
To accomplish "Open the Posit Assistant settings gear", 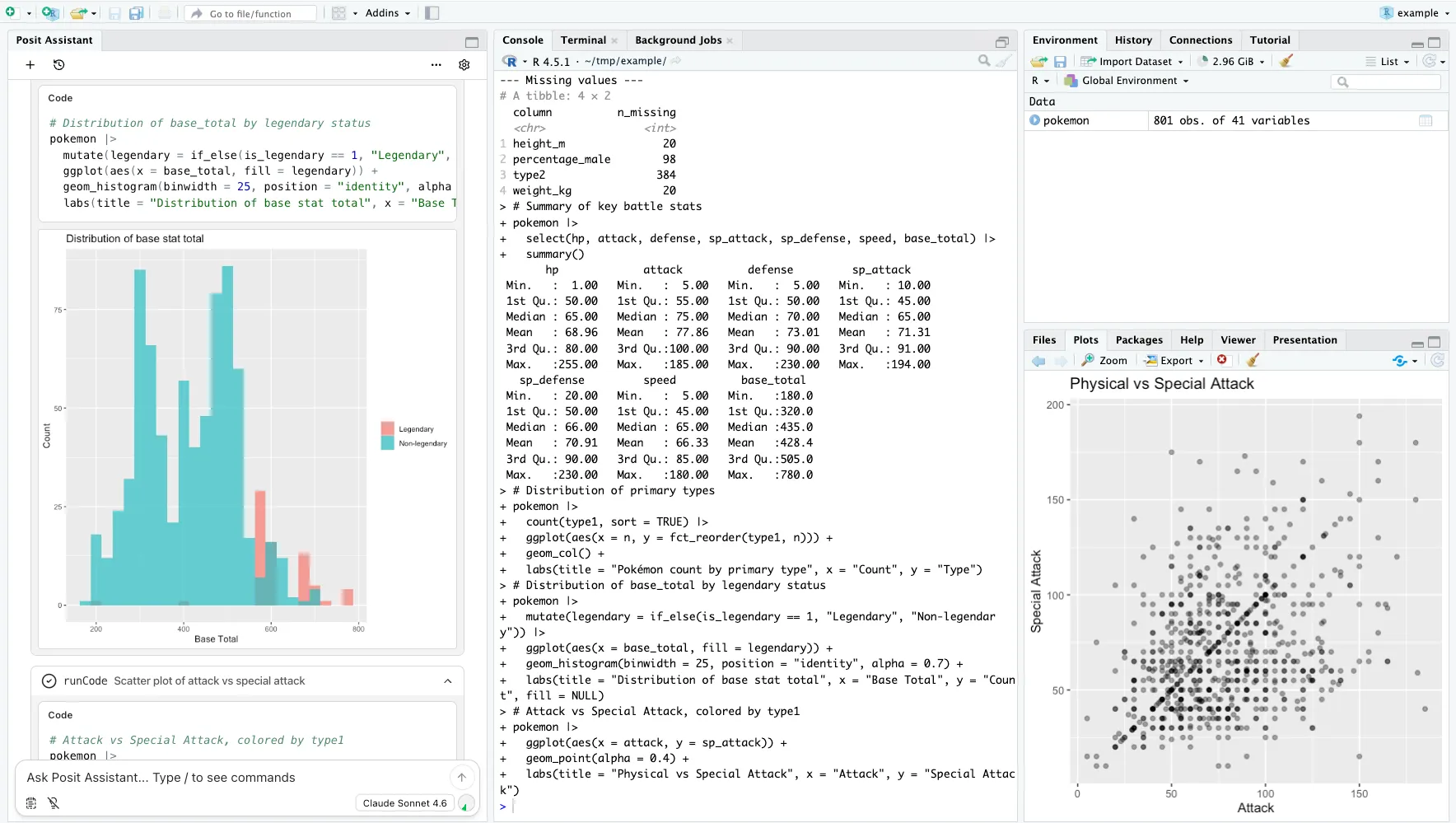I will click(464, 64).
